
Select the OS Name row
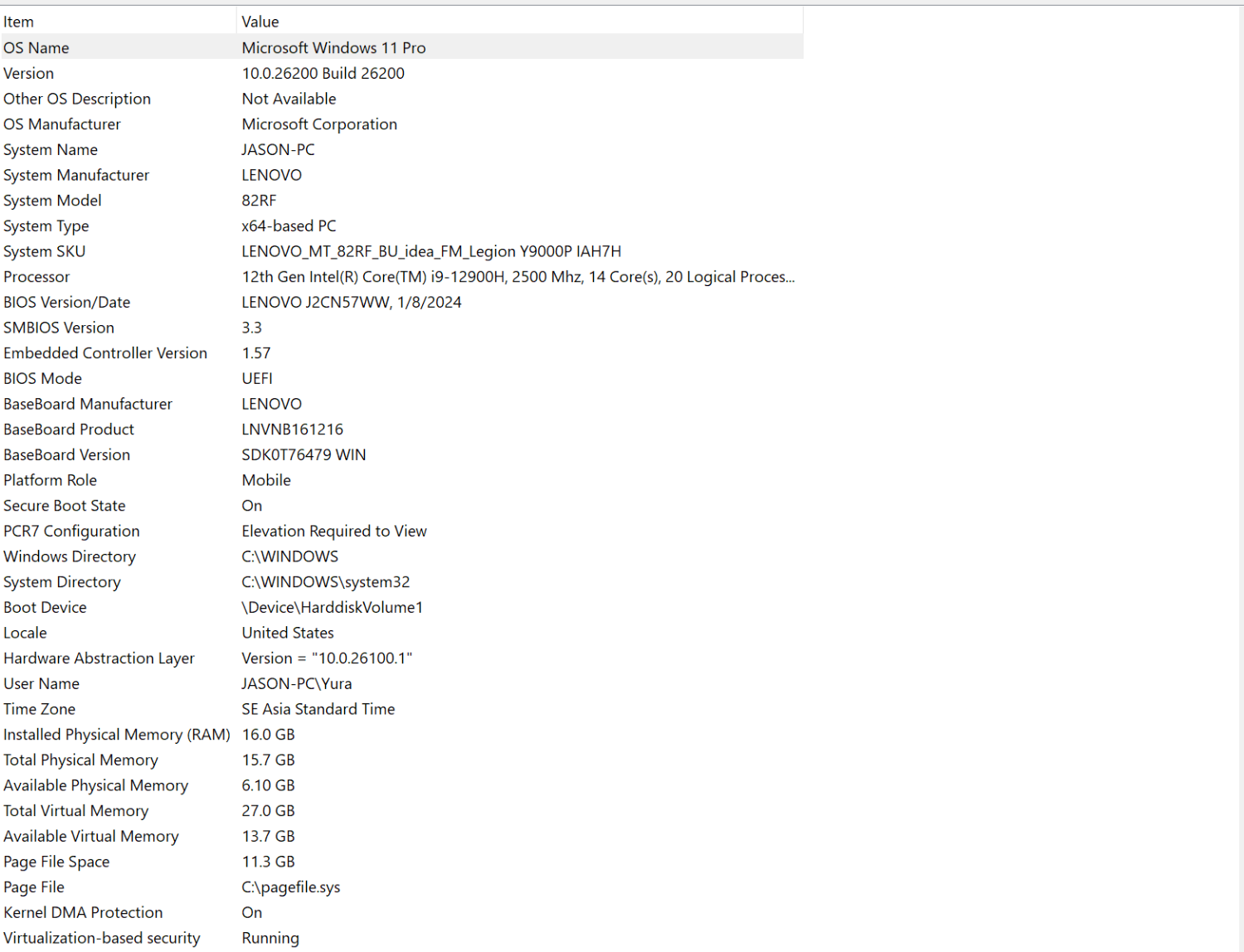[36, 48]
